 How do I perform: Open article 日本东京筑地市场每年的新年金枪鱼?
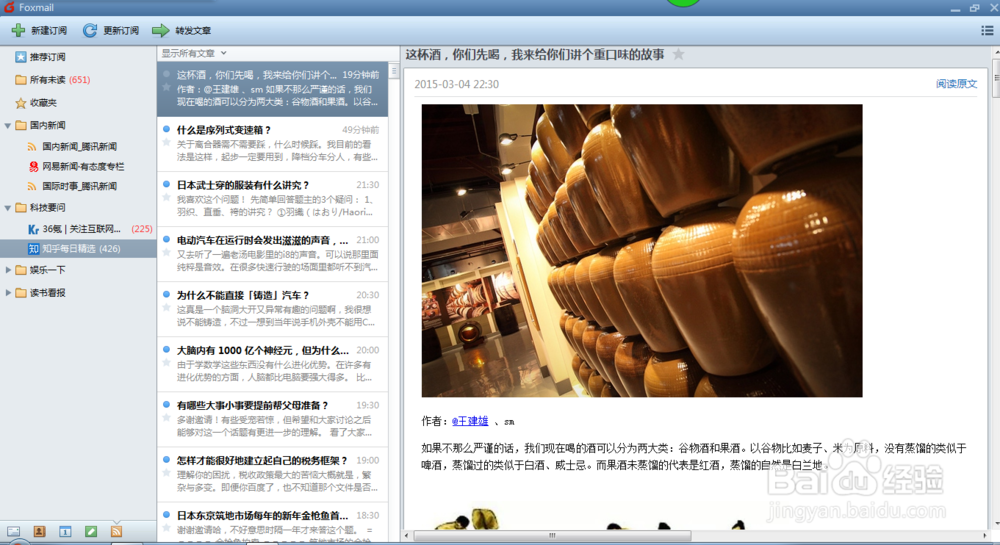tap(272, 523)
